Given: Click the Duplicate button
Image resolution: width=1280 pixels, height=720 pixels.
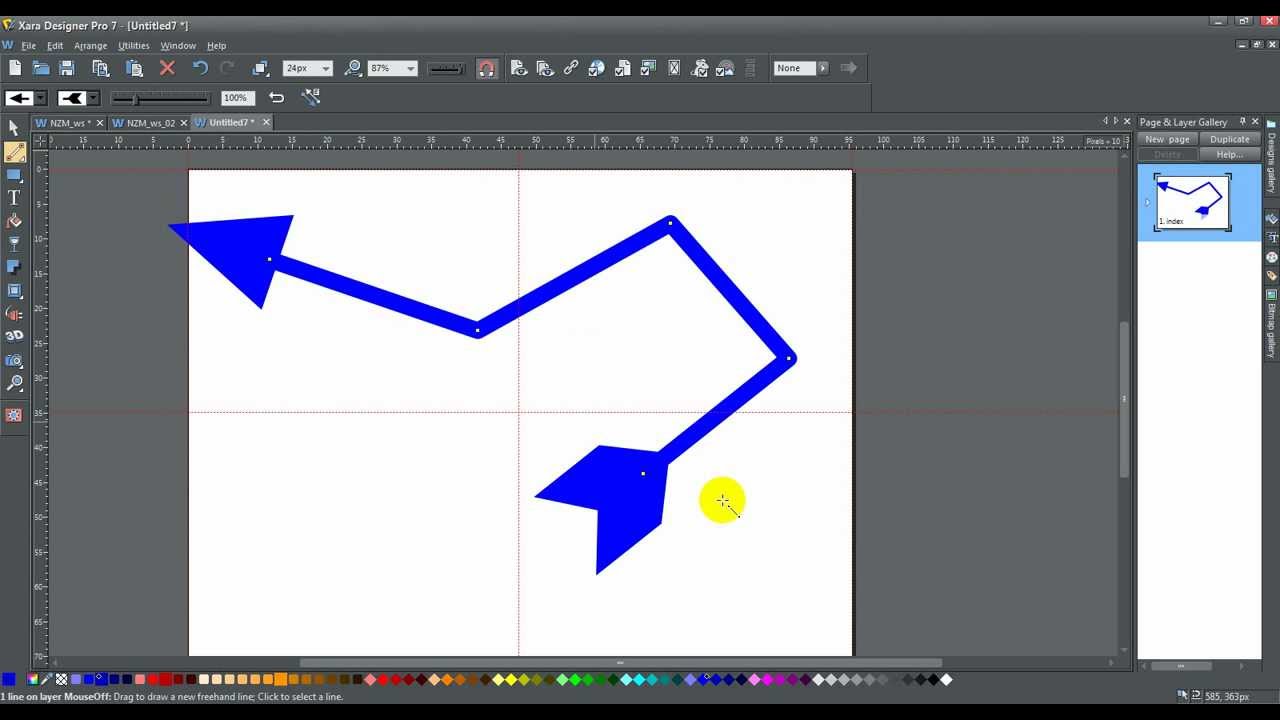Looking at the screenshot, I should [x=1229, y=140].
